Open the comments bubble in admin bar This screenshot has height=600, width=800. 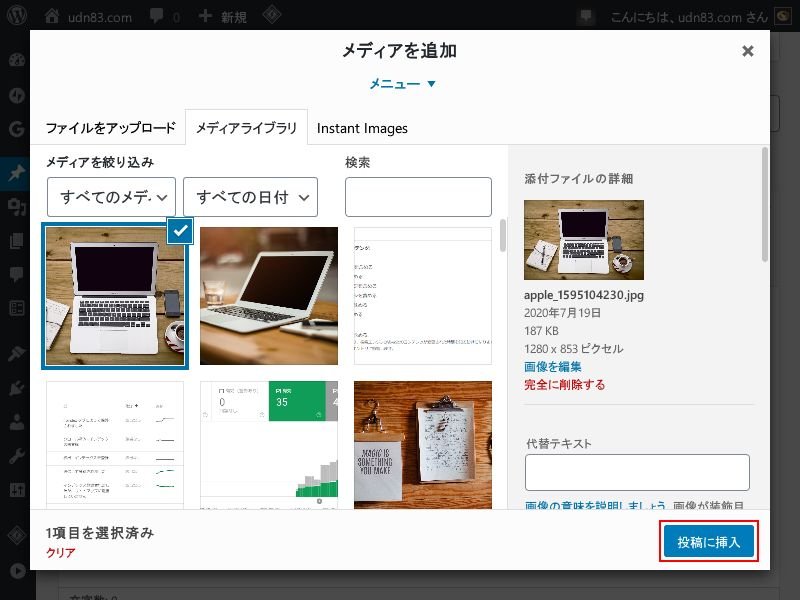point(157,16)
